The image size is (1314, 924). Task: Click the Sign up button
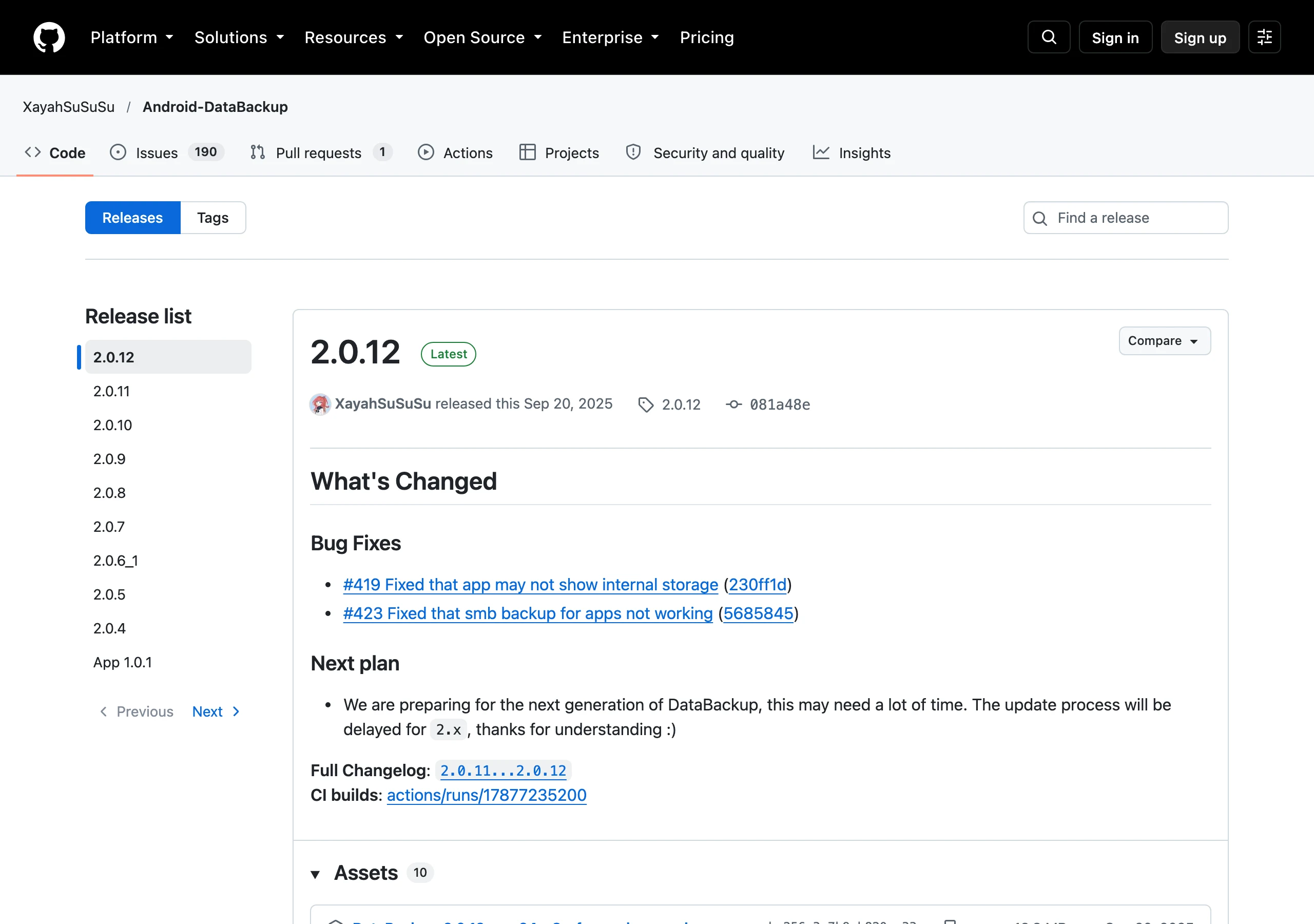pos(1200,37)
